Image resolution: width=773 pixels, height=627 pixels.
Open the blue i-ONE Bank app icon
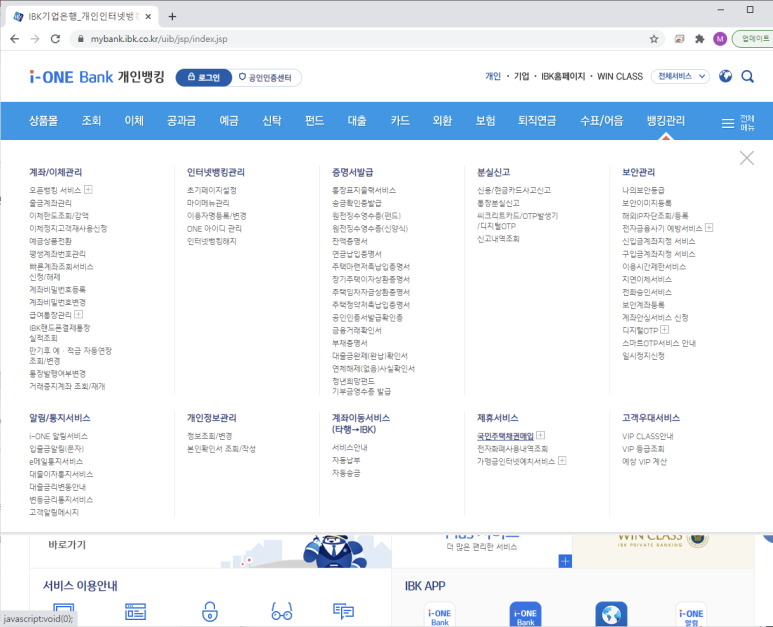coord(525,614)
